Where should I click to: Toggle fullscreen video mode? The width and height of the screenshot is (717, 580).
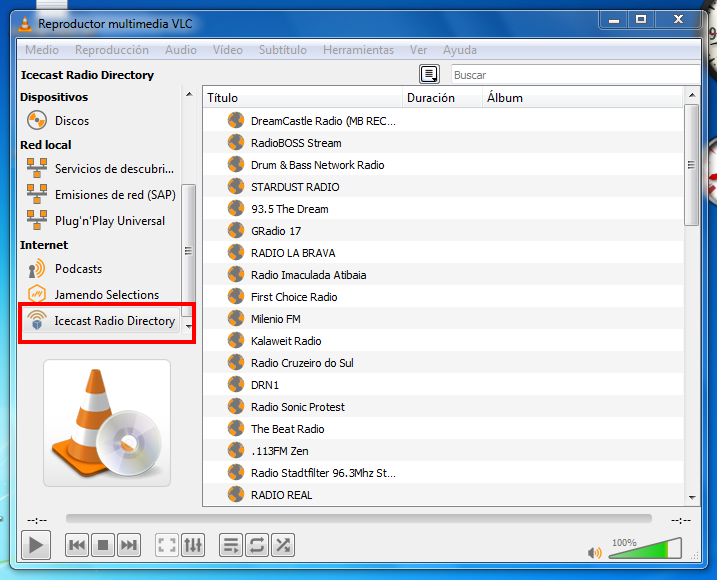coord(167,545)
